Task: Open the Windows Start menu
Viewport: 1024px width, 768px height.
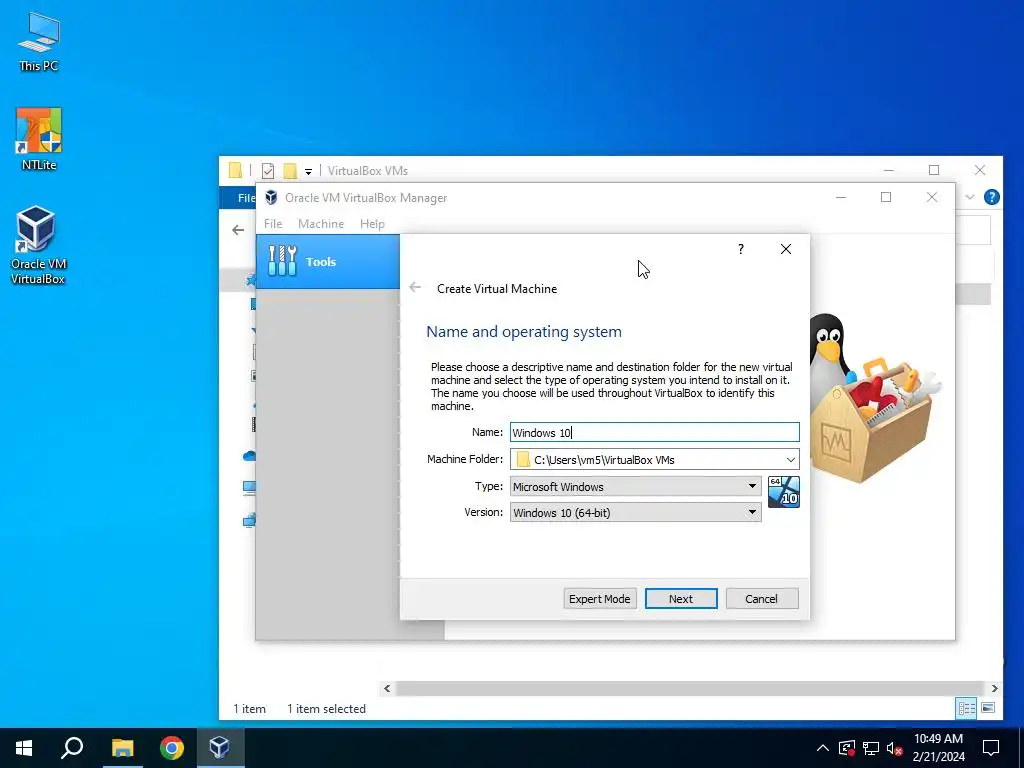Action: point(24,748)
